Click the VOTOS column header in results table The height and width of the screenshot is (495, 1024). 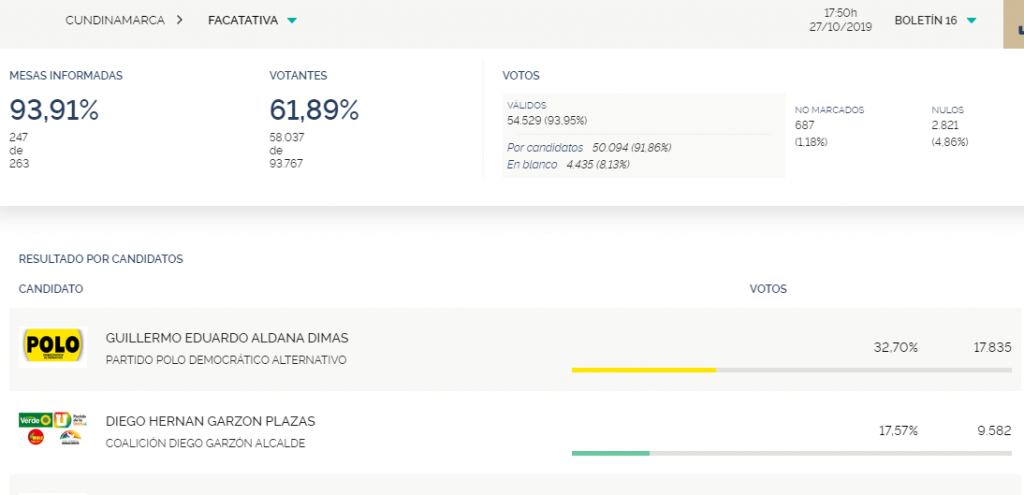[768, 289]
